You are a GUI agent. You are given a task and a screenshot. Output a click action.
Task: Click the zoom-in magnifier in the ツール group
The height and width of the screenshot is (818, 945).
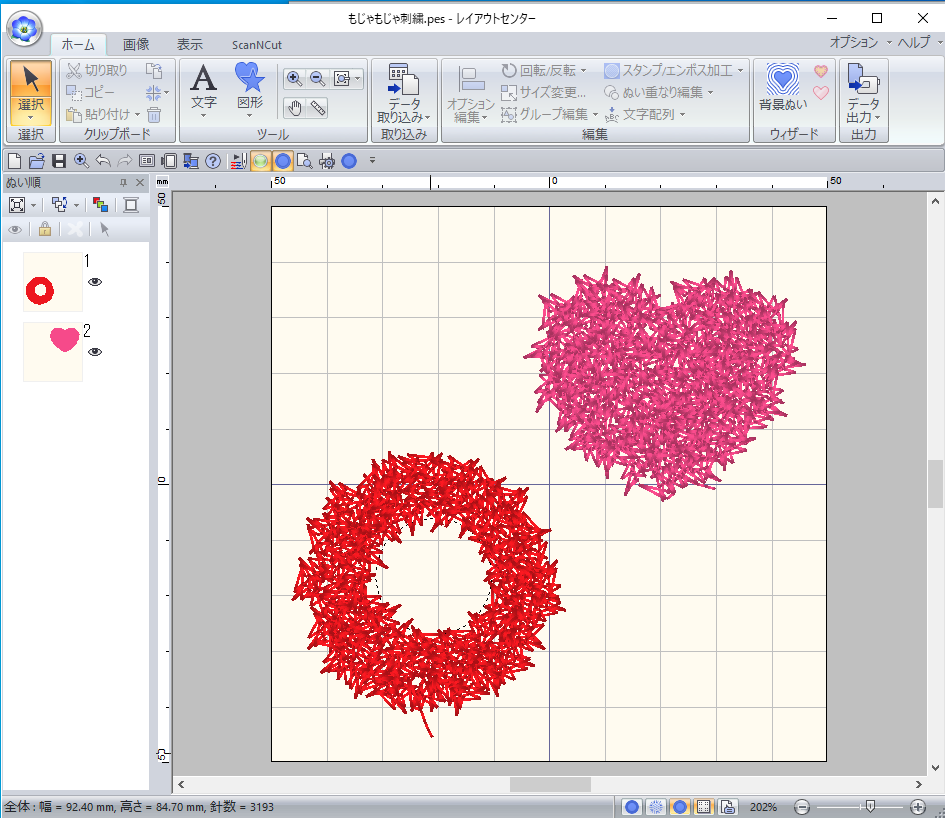pyautogui.click(x=294, y=78)
